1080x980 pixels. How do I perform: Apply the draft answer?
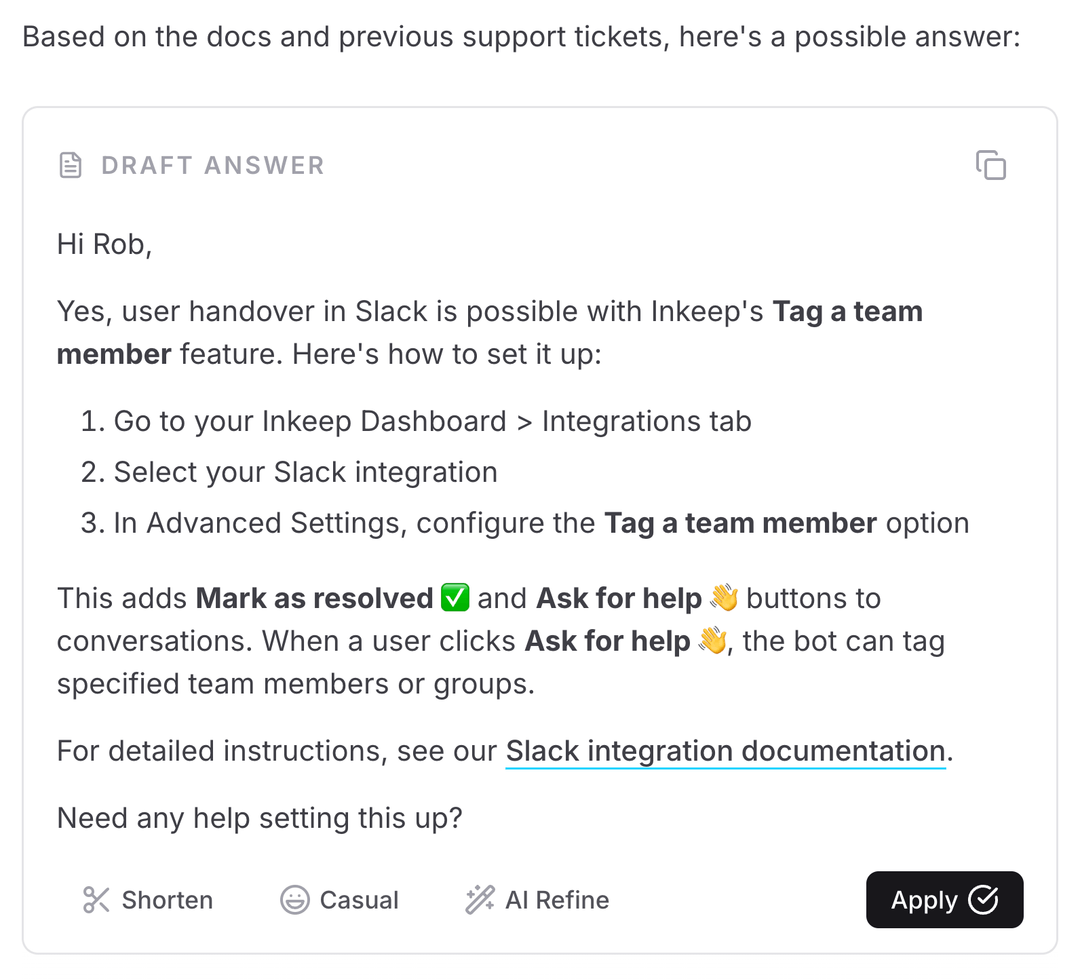pos(944,899)
